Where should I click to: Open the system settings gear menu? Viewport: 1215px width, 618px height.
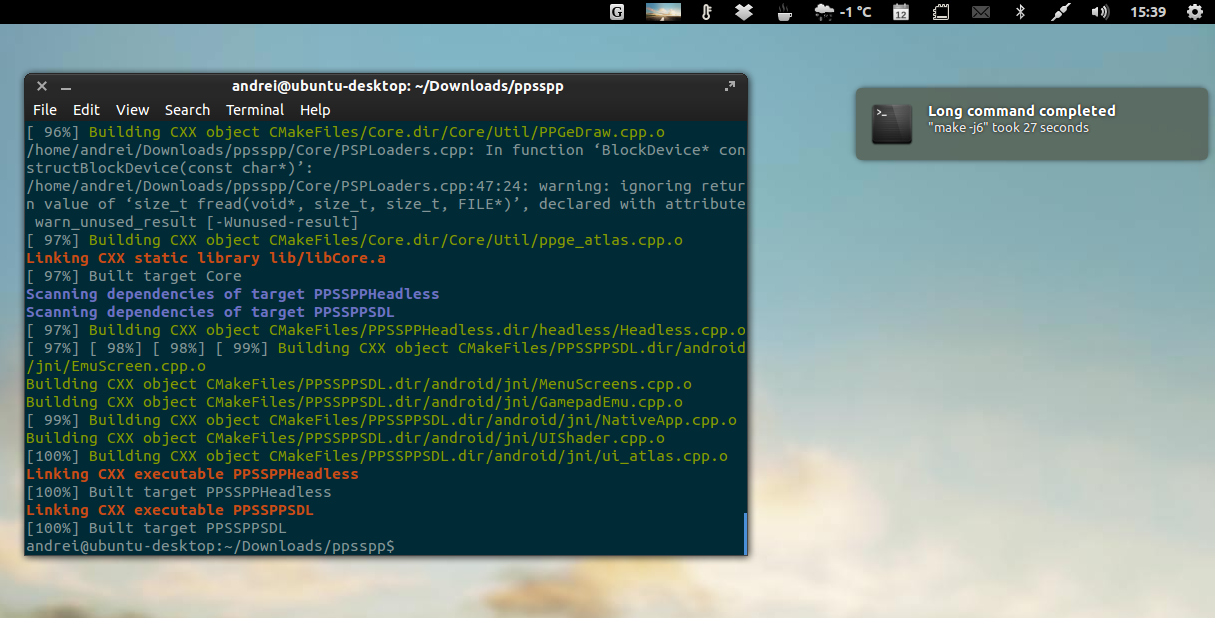point(1195,12)
